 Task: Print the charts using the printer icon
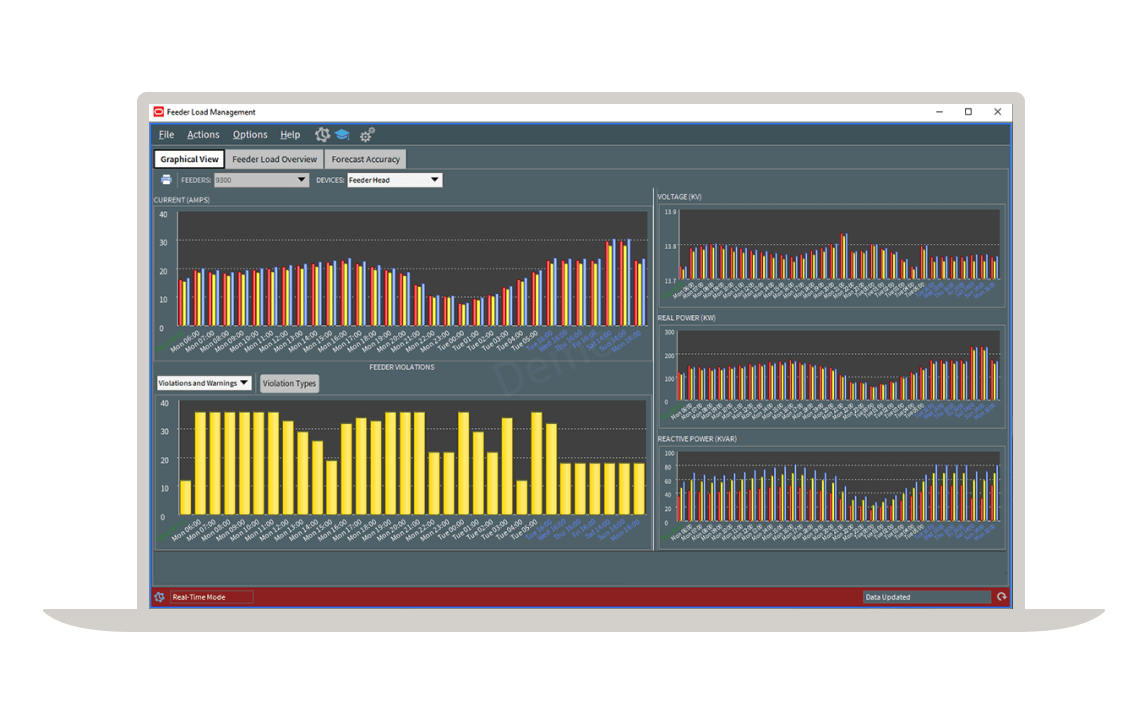166,180
